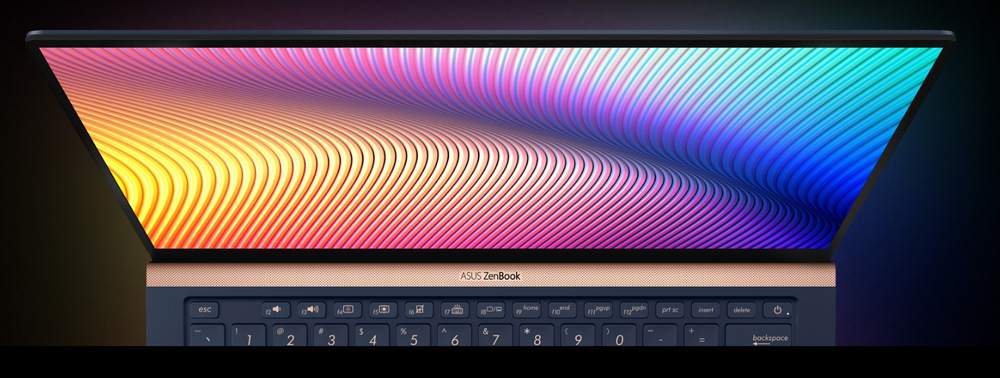Click the backspace key

(758, 335)
